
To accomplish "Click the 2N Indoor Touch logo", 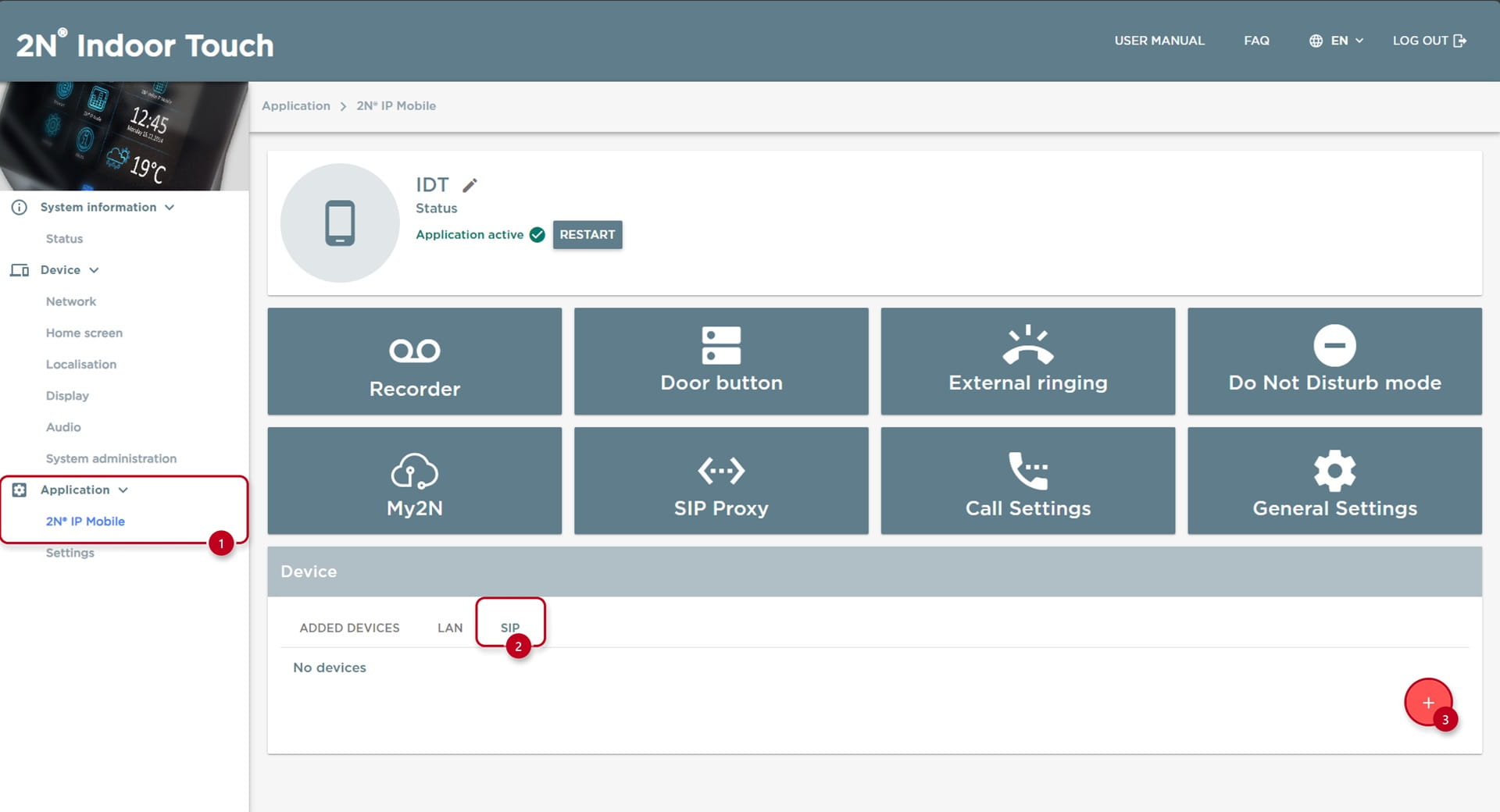I will click(145, 45).
